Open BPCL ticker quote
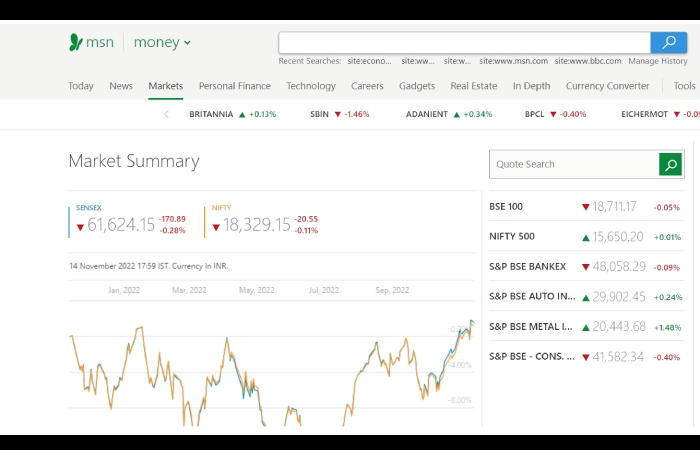Image resolution: width=700 pixels, height=450 pixels. pos(555,114)
